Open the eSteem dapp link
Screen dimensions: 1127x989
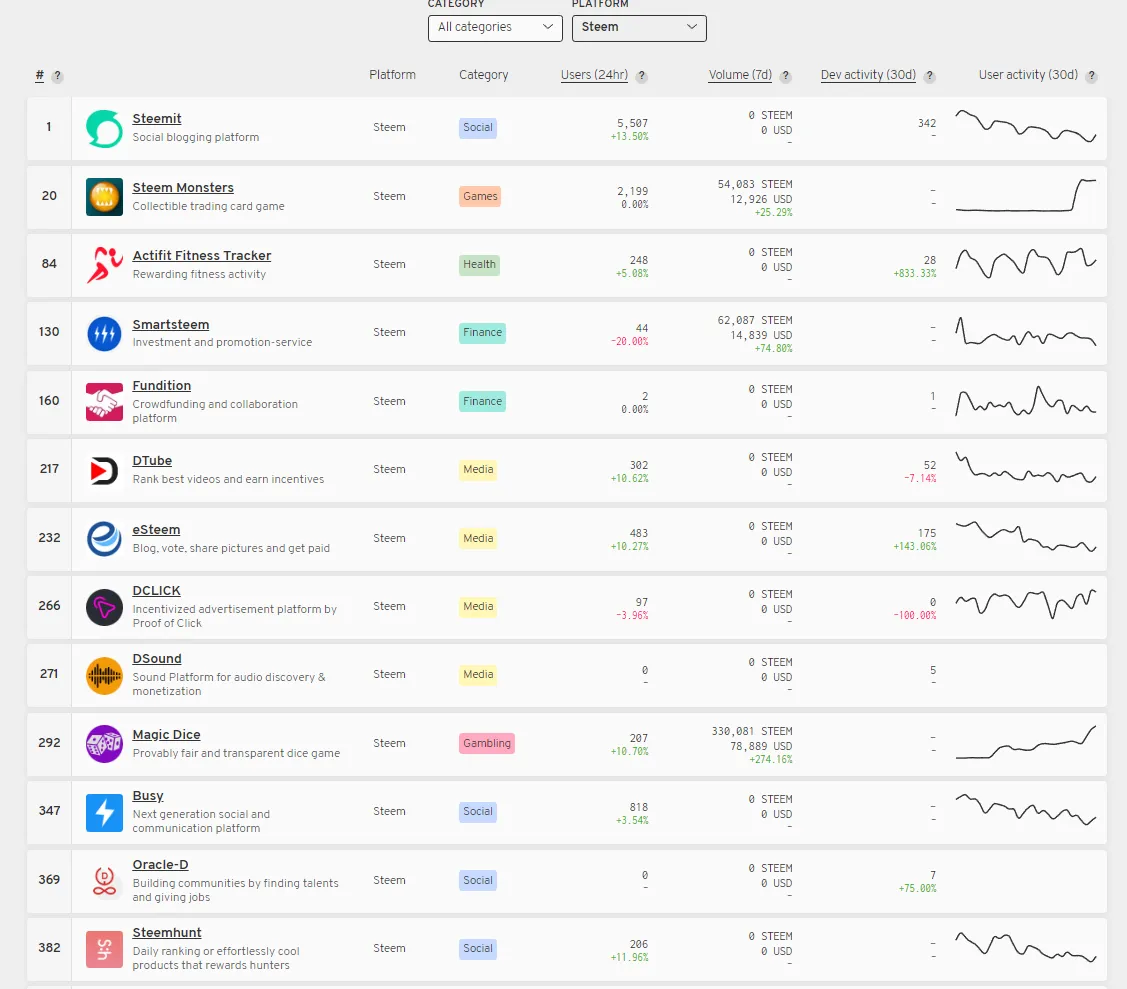(157, 530)
